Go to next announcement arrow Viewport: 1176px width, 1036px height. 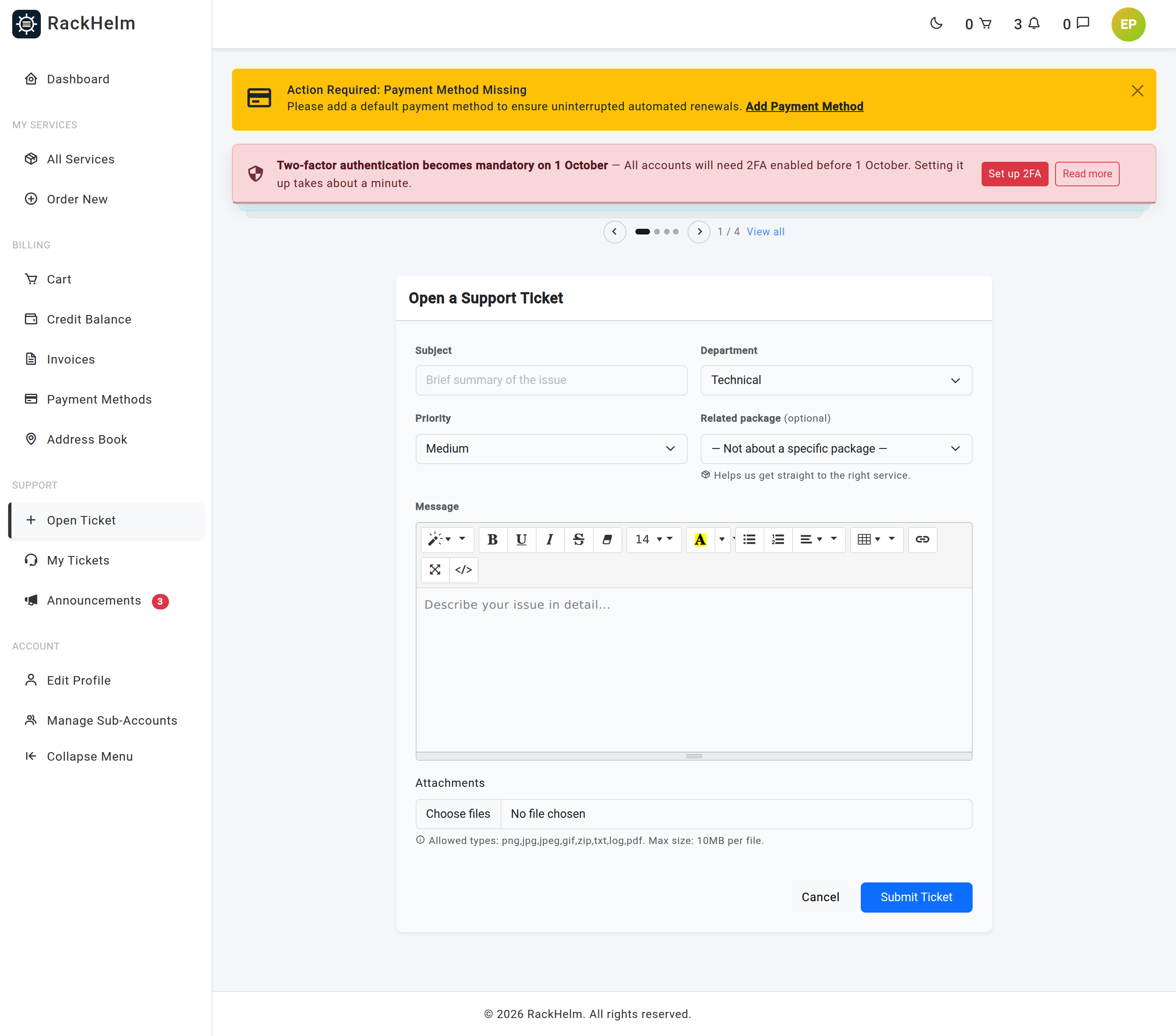(x=699, y=232)
